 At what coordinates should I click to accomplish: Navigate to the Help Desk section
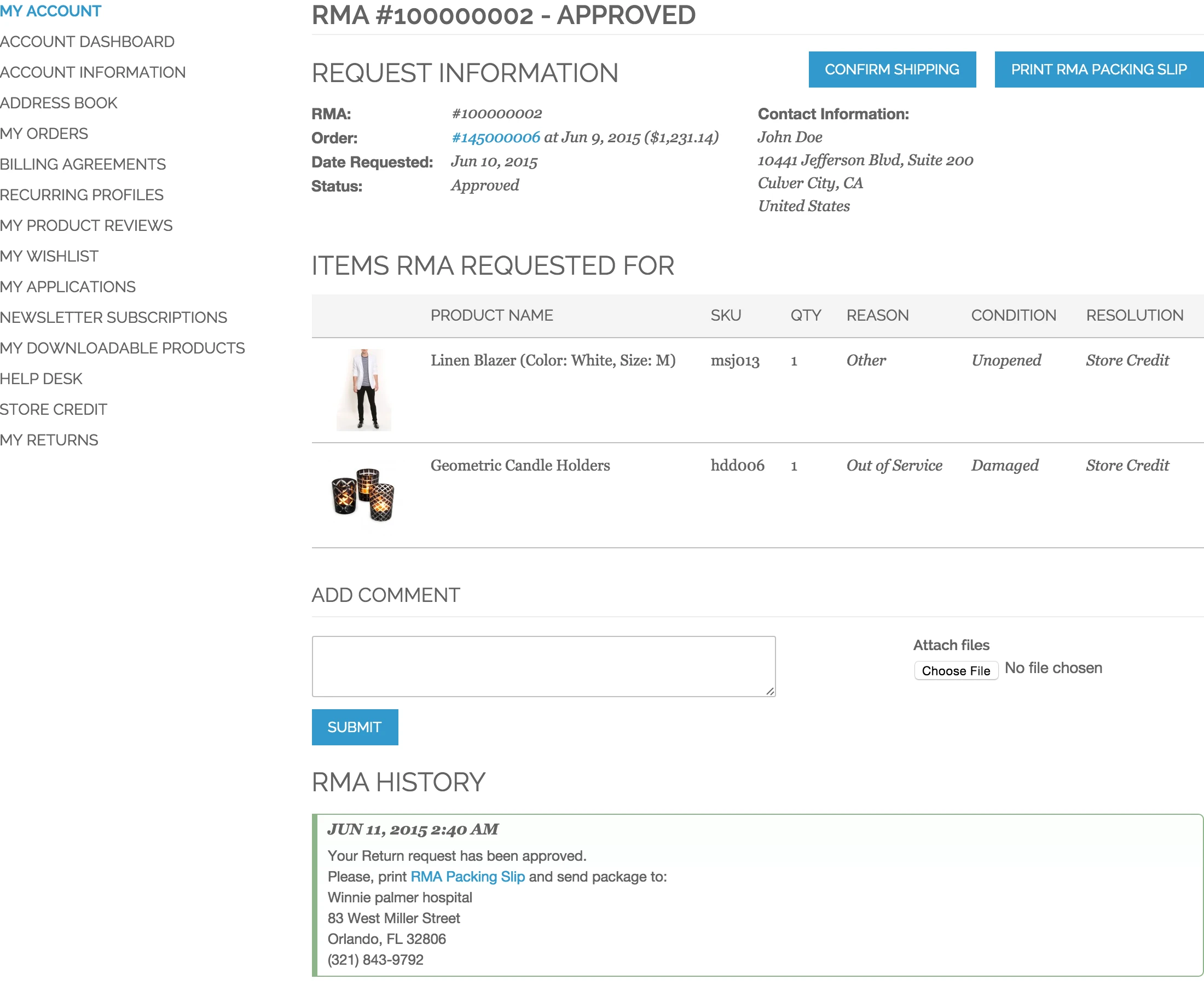click(41, 379)
